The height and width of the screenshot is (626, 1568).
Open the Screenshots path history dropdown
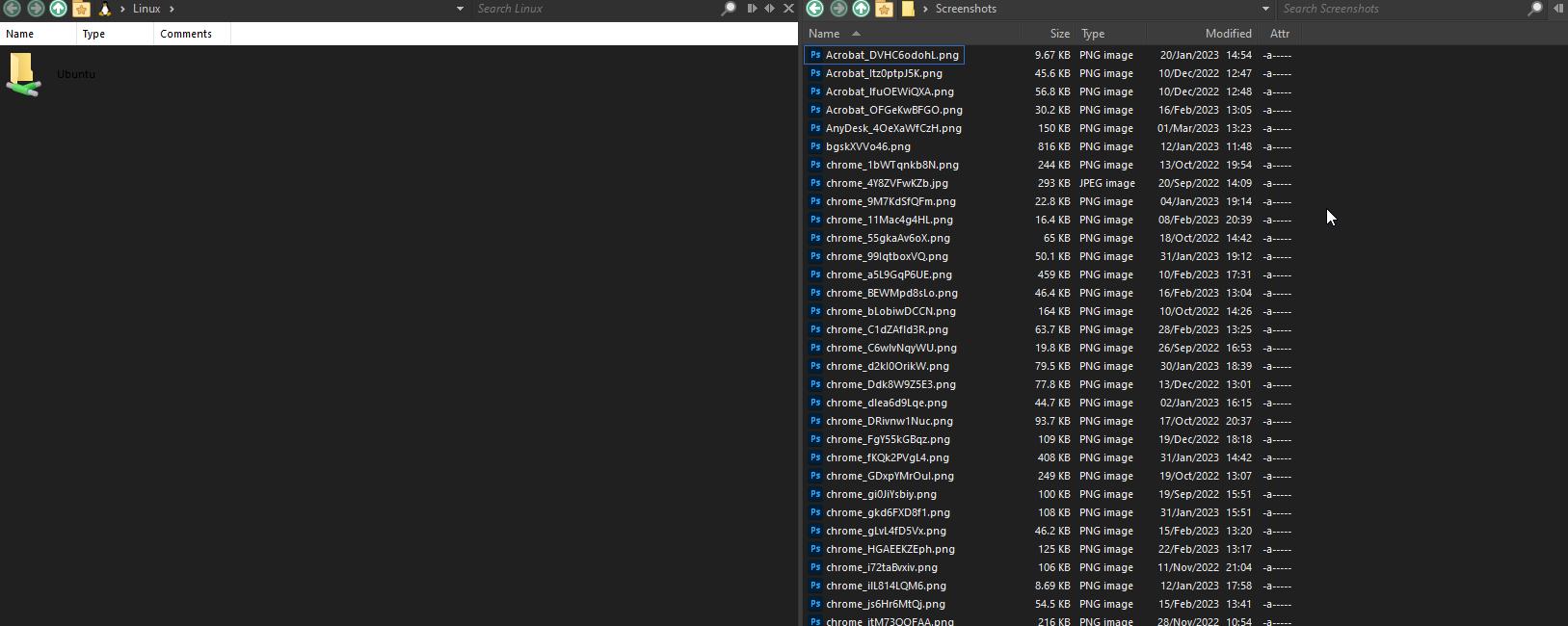(1265, 9)
